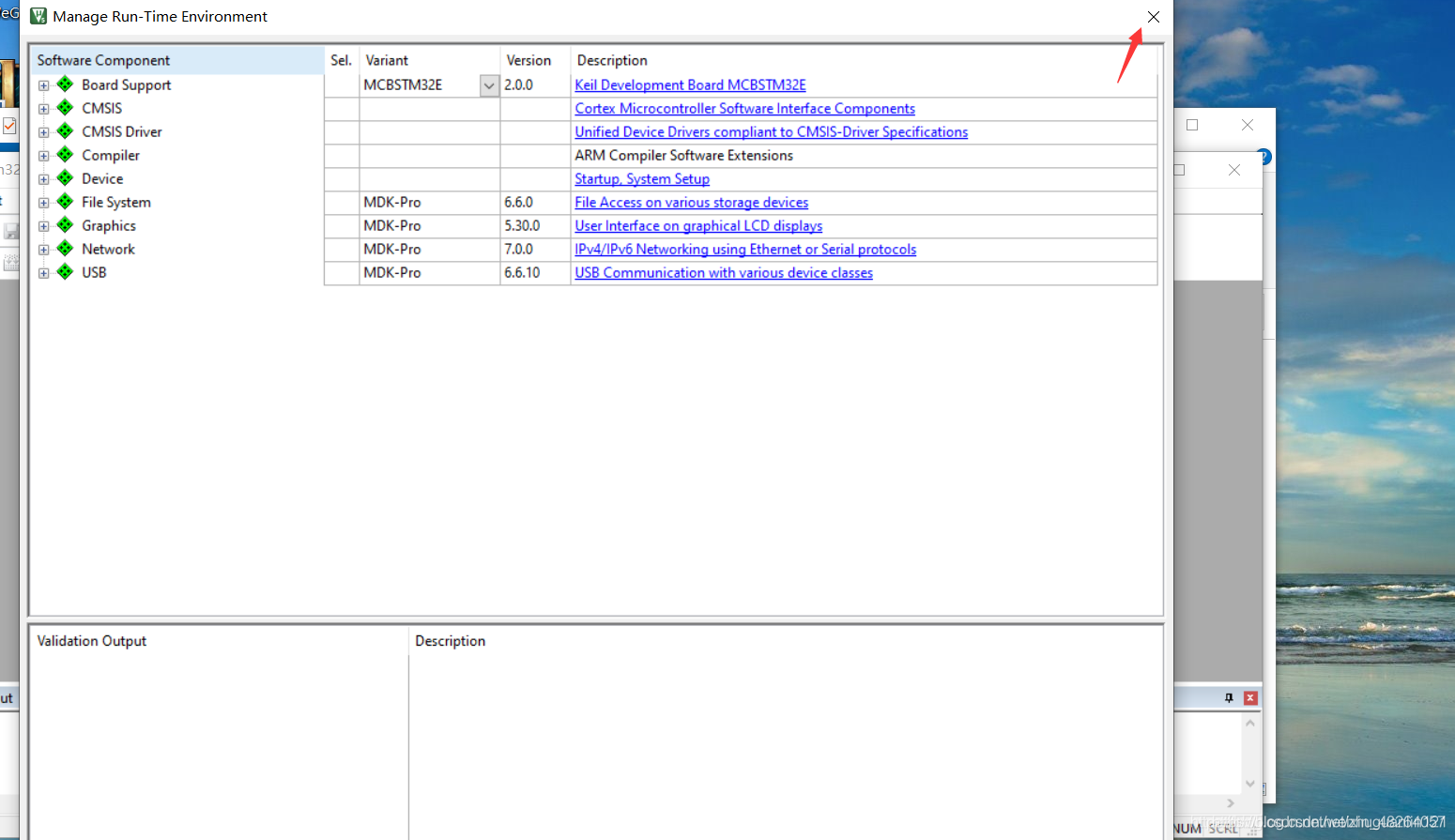Click the Device component diamond icon
The height and width of the screenshot is (840, 1455).
65,178
